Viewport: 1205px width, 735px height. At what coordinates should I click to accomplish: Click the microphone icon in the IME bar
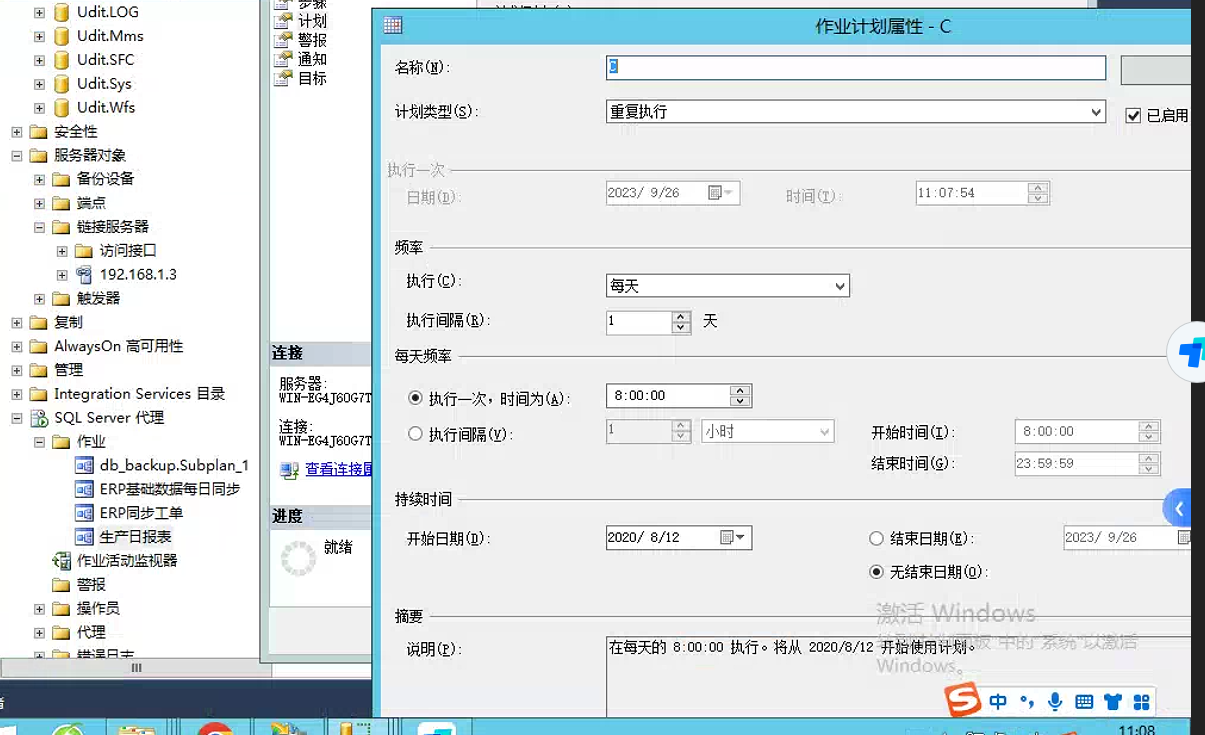pyautogui.click(x=1055, y=702)
